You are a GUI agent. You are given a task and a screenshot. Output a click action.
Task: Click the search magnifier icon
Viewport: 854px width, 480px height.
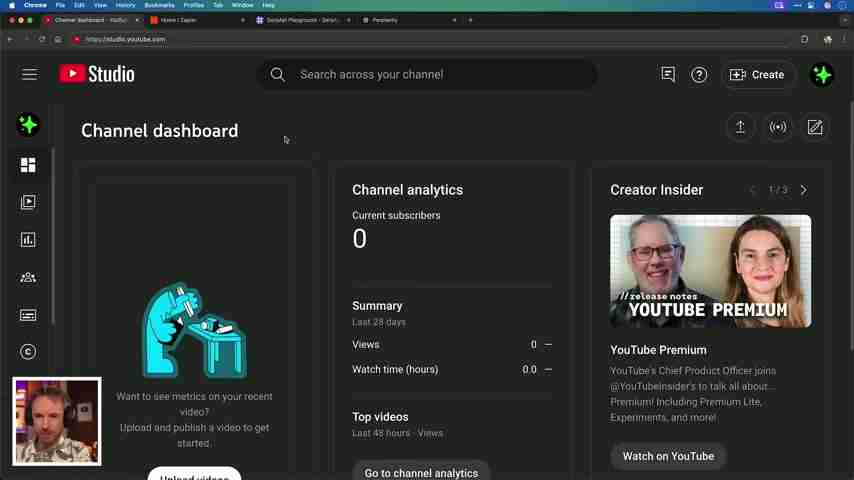[277, 75]
